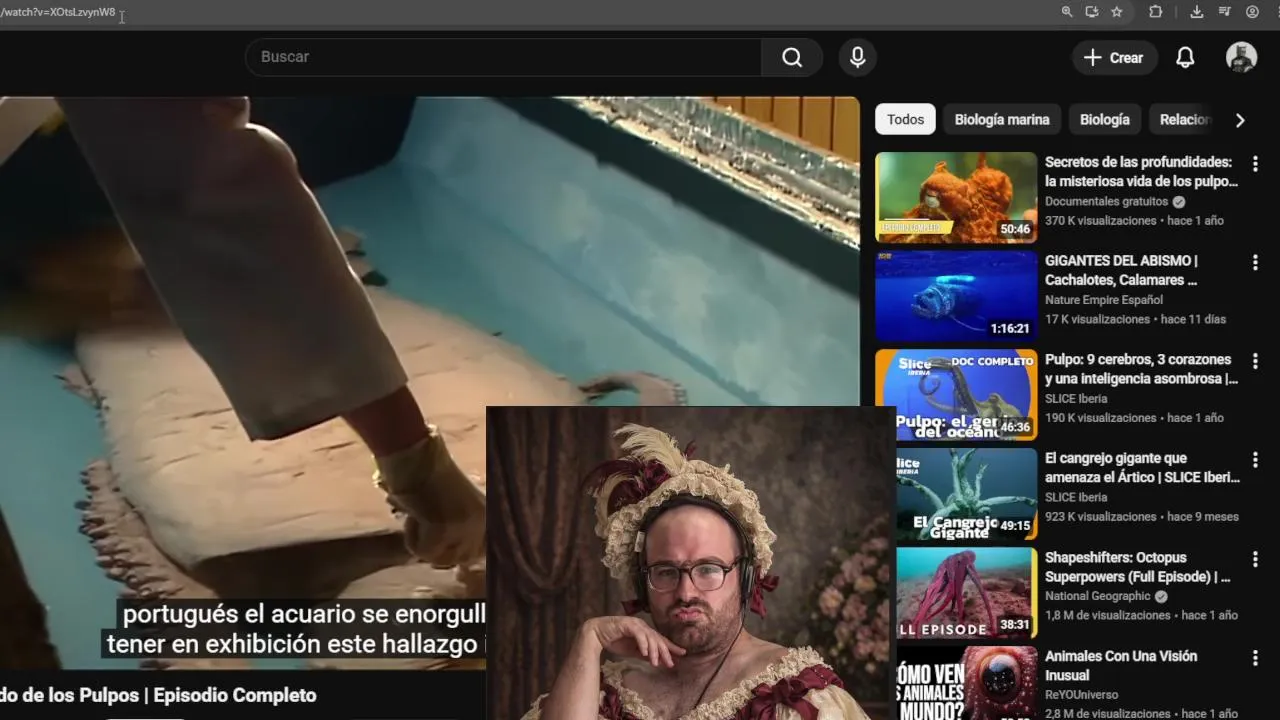Open the El Cangrejo Gigante video thumbnail
Viewport: 1280px width, 720px height.
[966, 494]
